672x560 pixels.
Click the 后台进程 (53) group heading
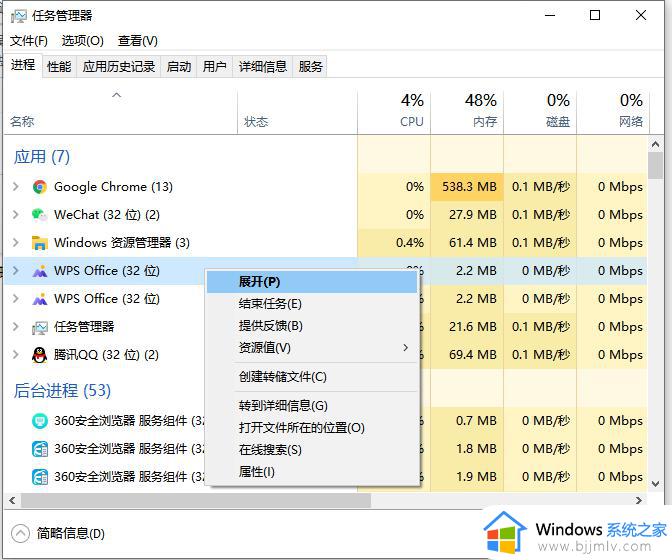point(62,391)
